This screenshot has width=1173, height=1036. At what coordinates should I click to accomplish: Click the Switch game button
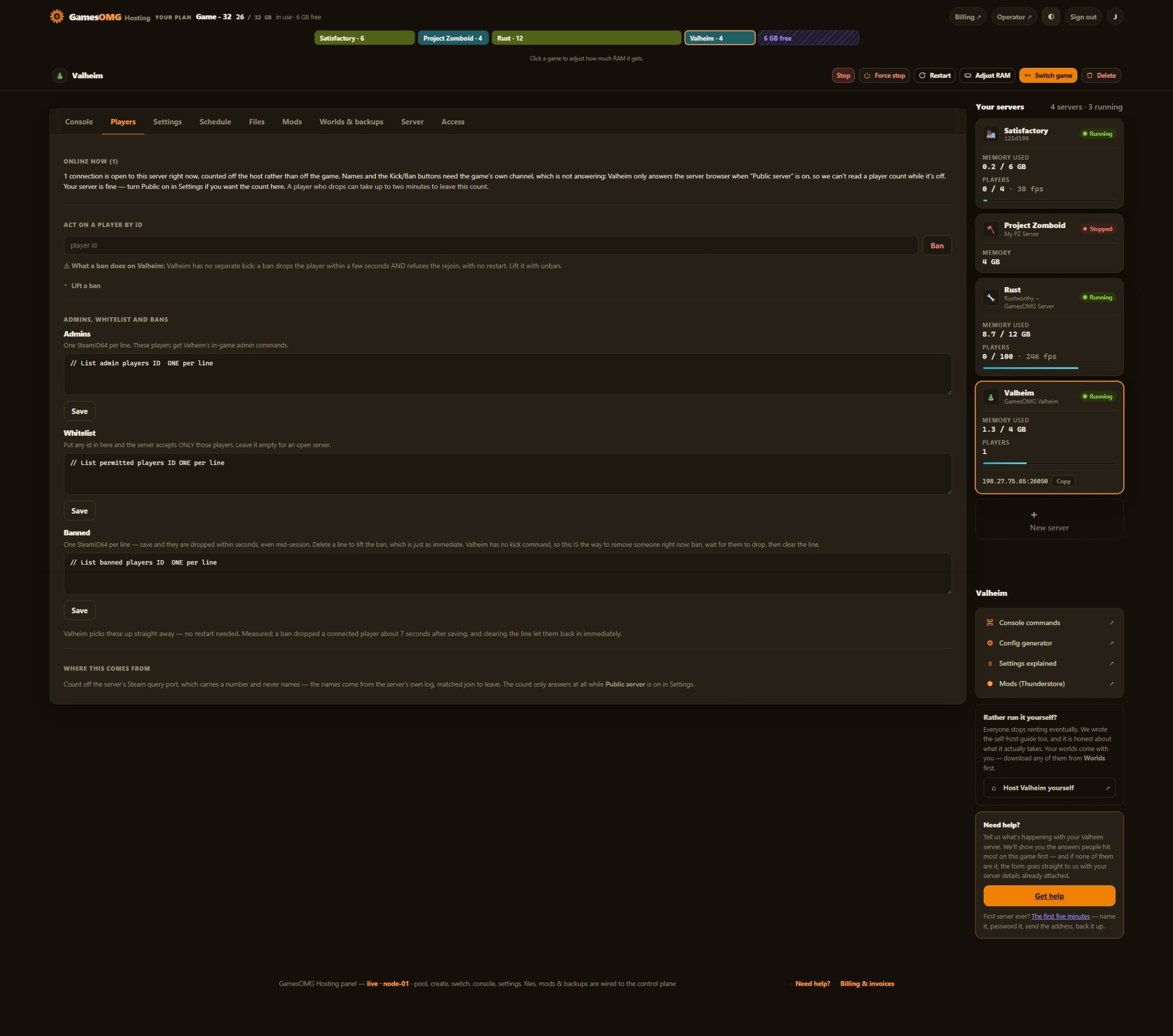[1048, 76]
